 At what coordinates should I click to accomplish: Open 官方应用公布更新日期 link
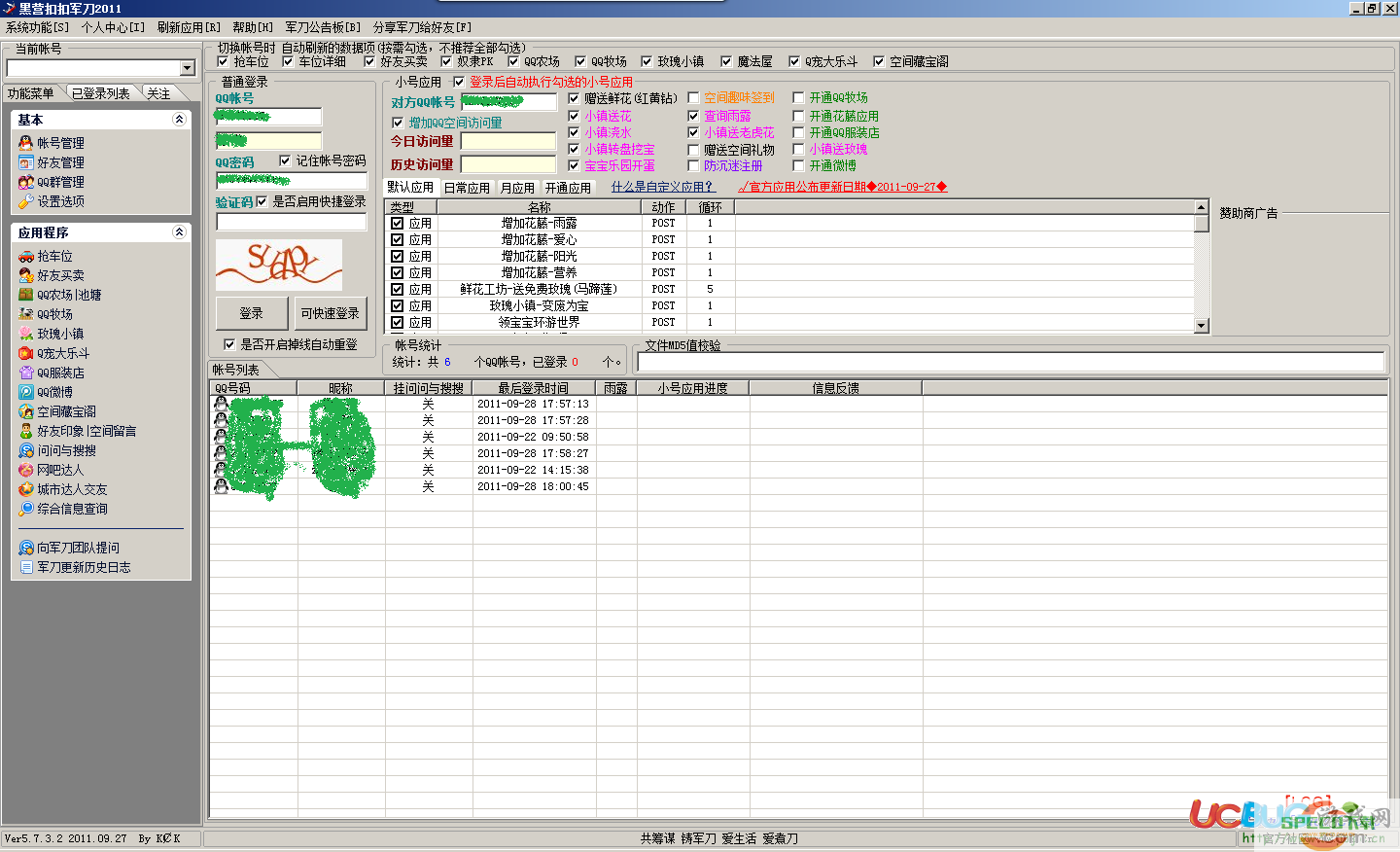tap(843, 187)
